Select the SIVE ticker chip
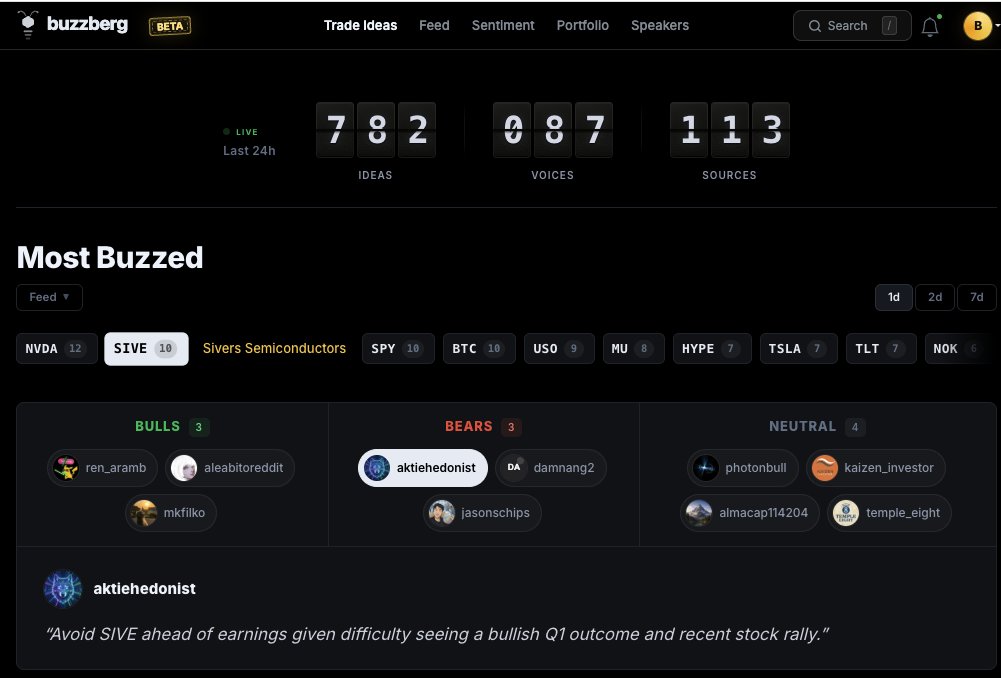Image resolution: width=1001 pixels, height=678 pixels. 146,349
